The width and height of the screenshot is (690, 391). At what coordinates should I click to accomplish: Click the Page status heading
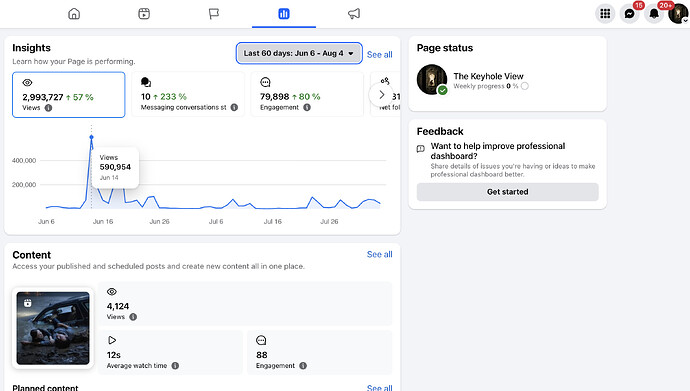pos(445,48)
